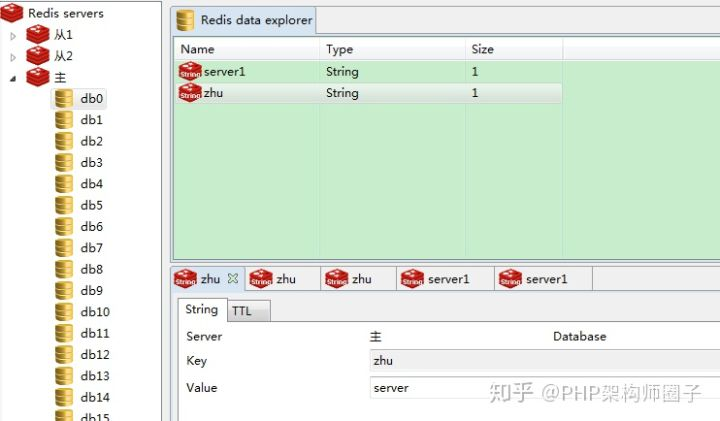
Task: Click the Redis servers root icon
Action: 12,13
